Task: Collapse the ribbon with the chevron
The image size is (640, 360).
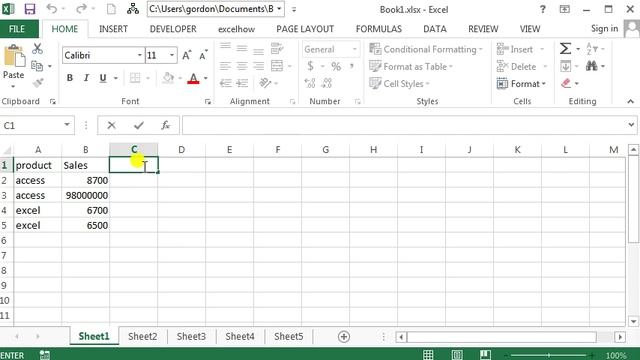Action: coord(631,101)
